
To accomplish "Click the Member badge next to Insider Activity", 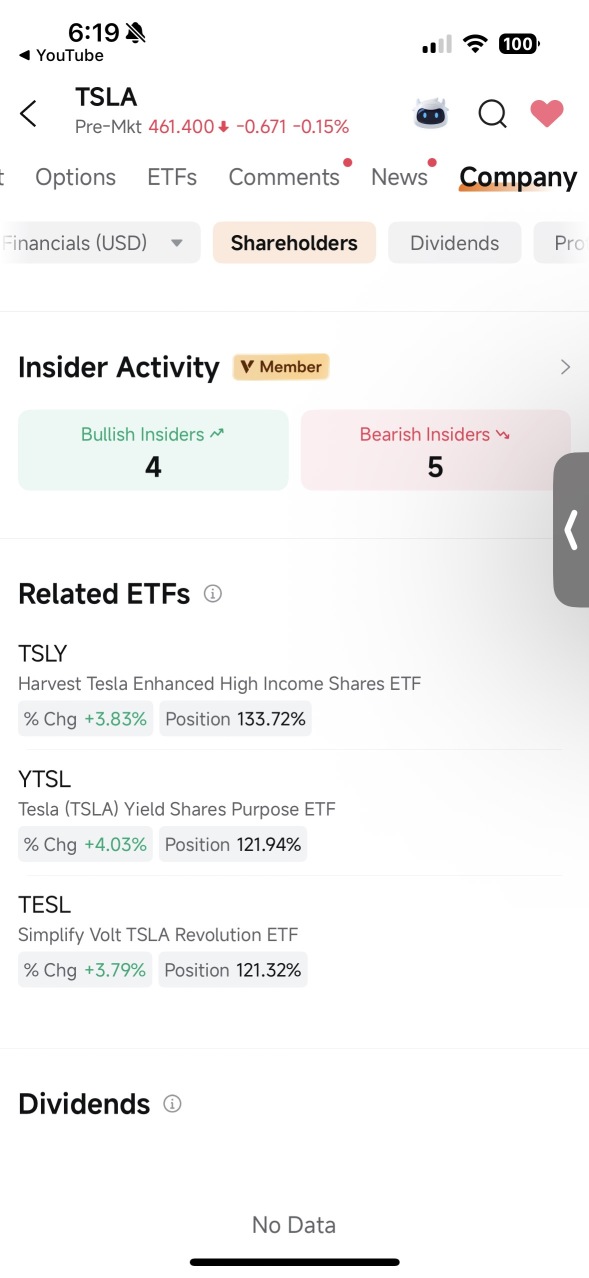I will click(x=281, y=366).
